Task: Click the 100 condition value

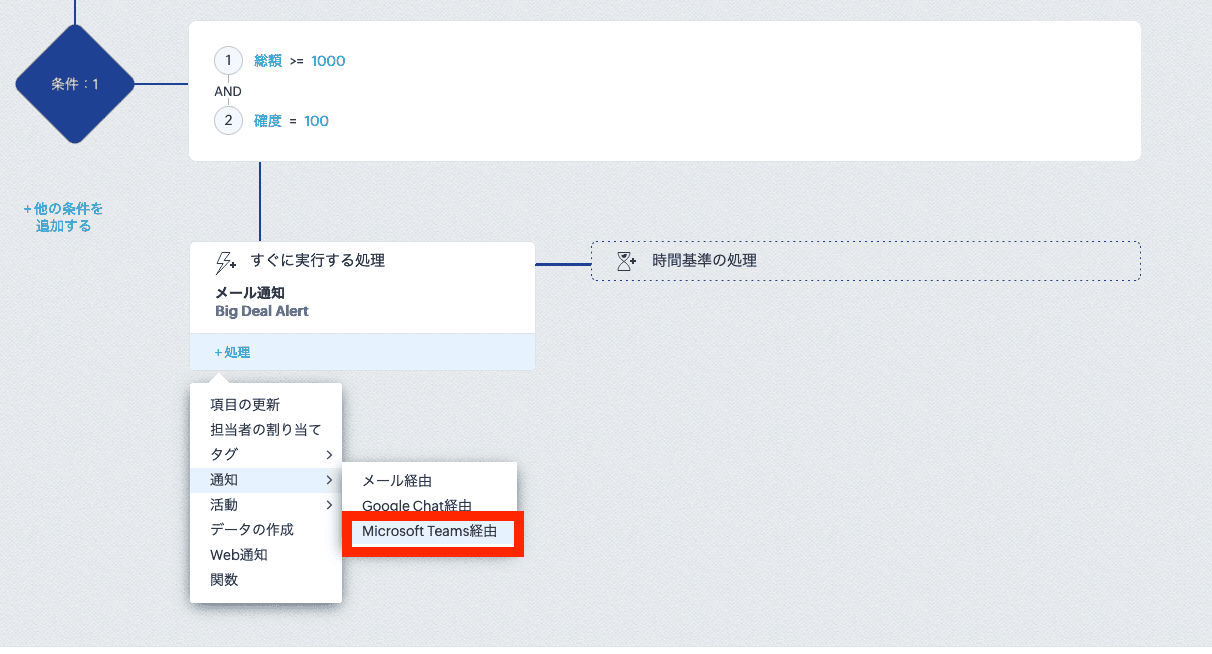Action: tap(316, 121)
